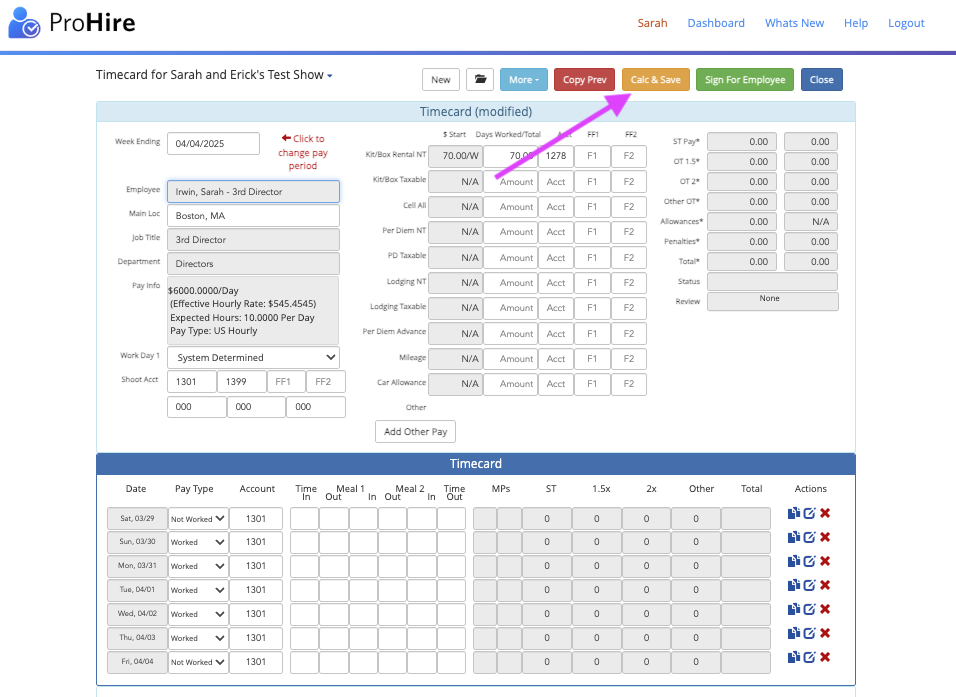Delete the Mon, 03/31 timecard row

(825, 561)
